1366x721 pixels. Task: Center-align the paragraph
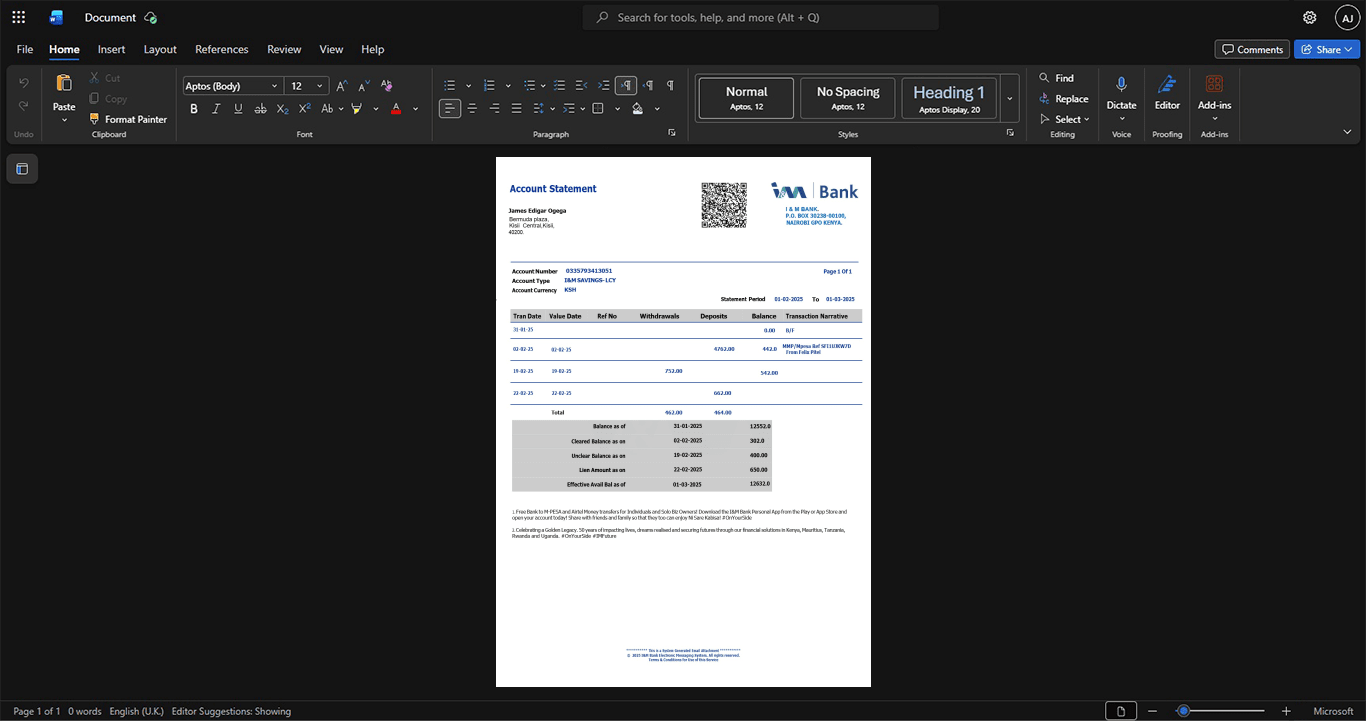coord(472,108)
